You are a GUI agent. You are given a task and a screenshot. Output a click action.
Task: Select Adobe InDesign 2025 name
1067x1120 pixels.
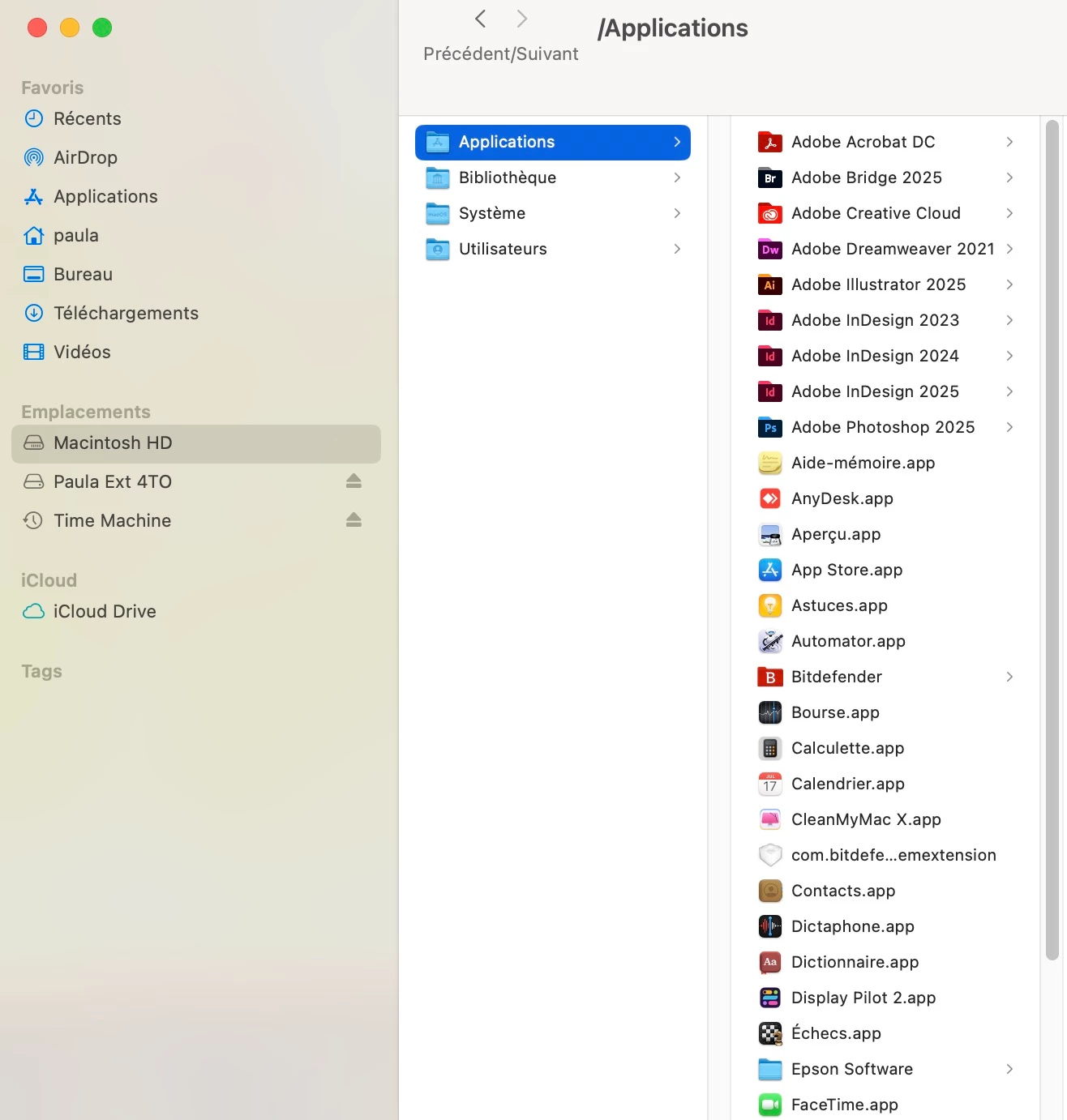point(875,391)
